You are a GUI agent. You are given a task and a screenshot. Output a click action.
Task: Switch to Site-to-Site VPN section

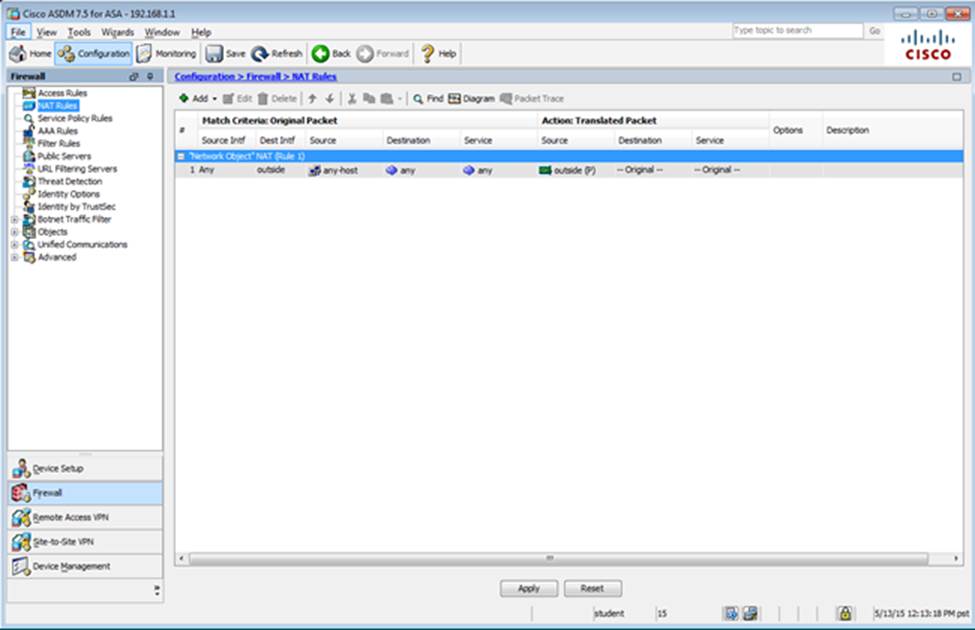85,541
